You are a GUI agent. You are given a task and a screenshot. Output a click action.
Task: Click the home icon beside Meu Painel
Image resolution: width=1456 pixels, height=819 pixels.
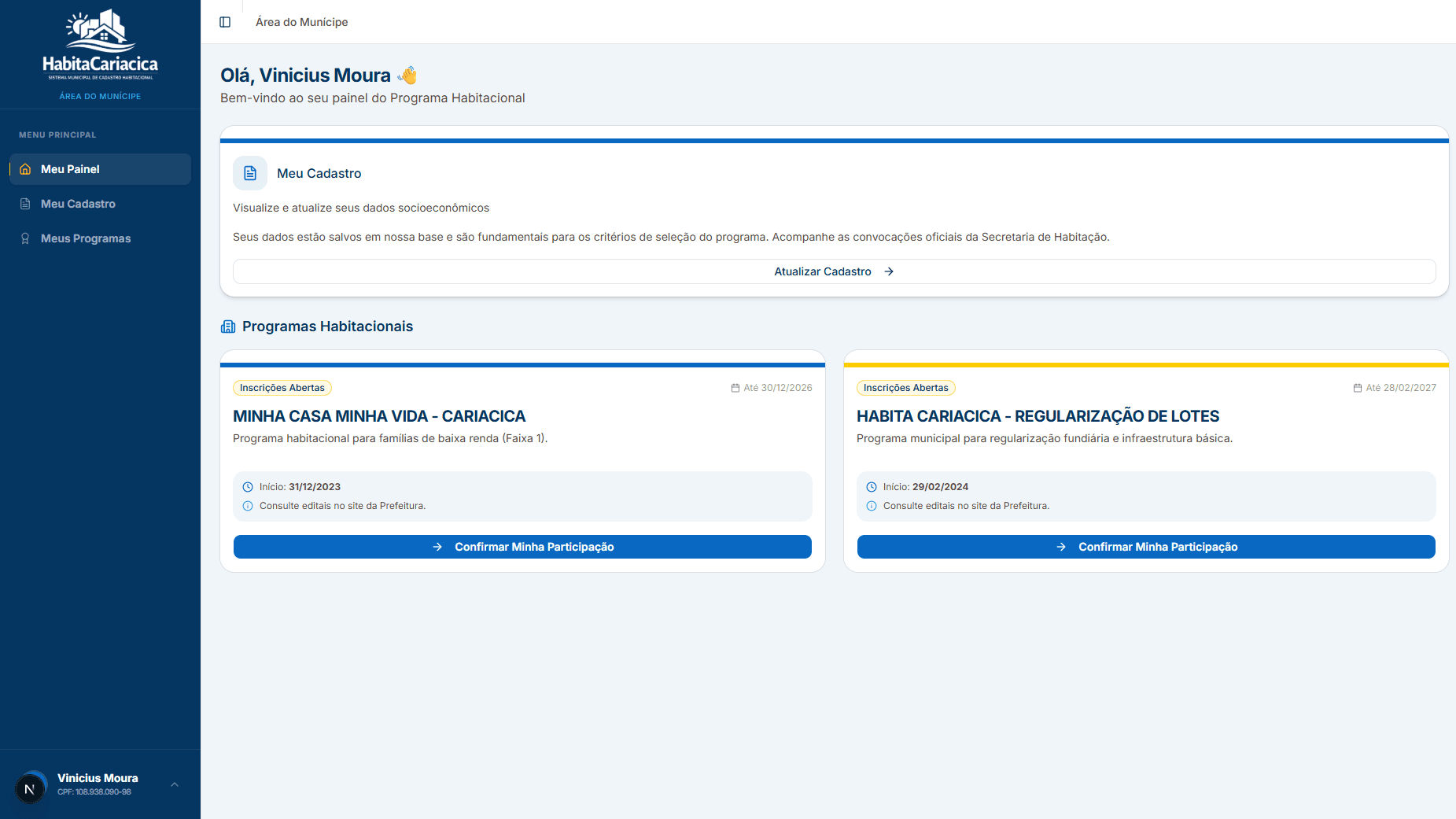pyautogui.click(x=25, y=169)
